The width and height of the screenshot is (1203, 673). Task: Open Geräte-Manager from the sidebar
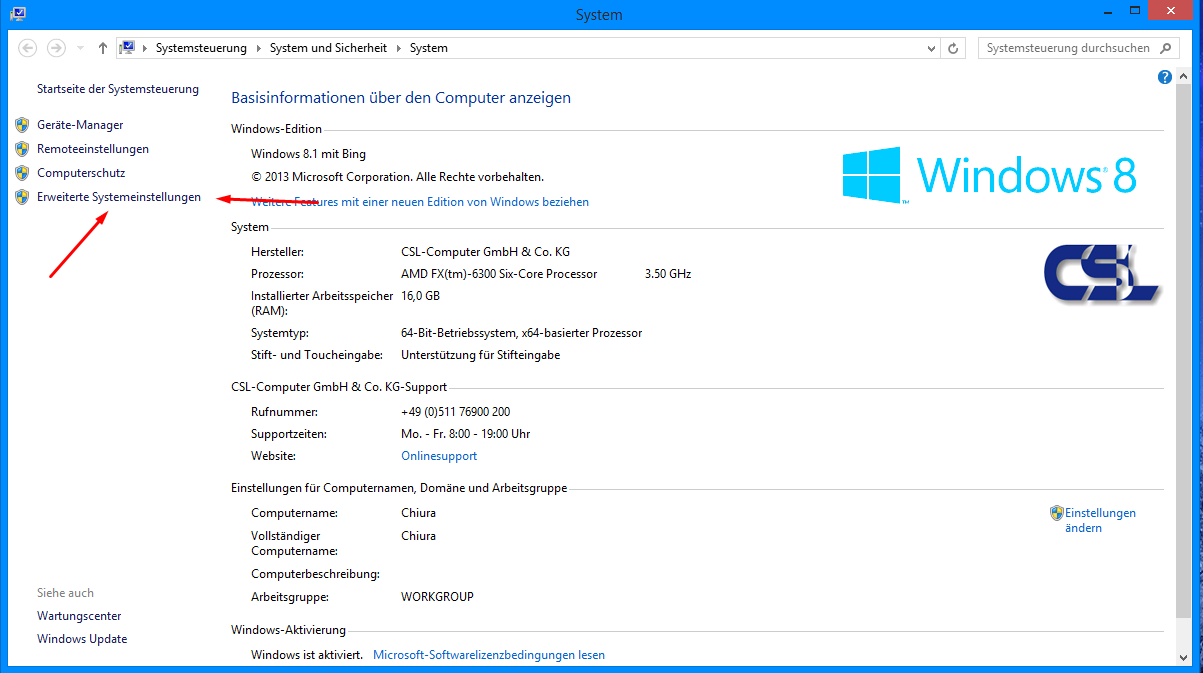pos(80,125)
